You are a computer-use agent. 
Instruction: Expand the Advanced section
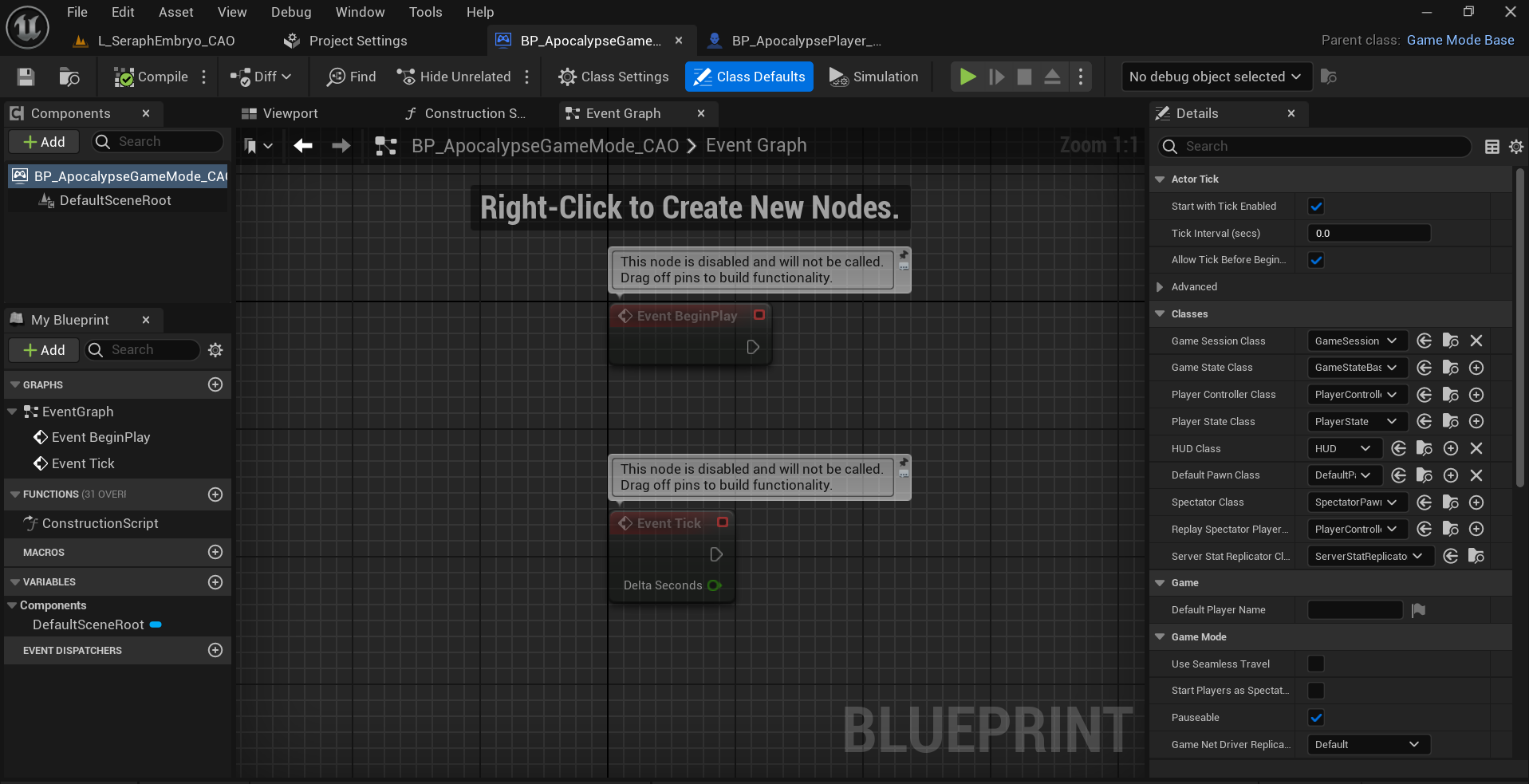tap(1160, 287)
